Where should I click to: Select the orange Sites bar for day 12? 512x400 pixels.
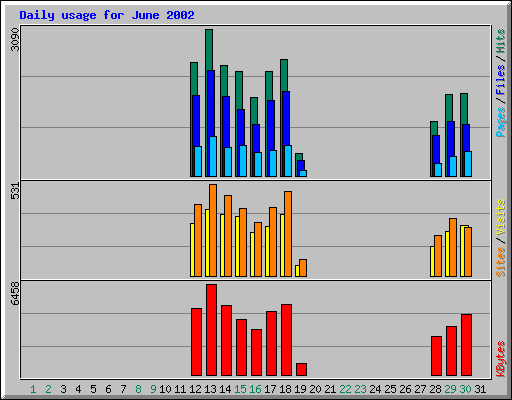point(198,240)
